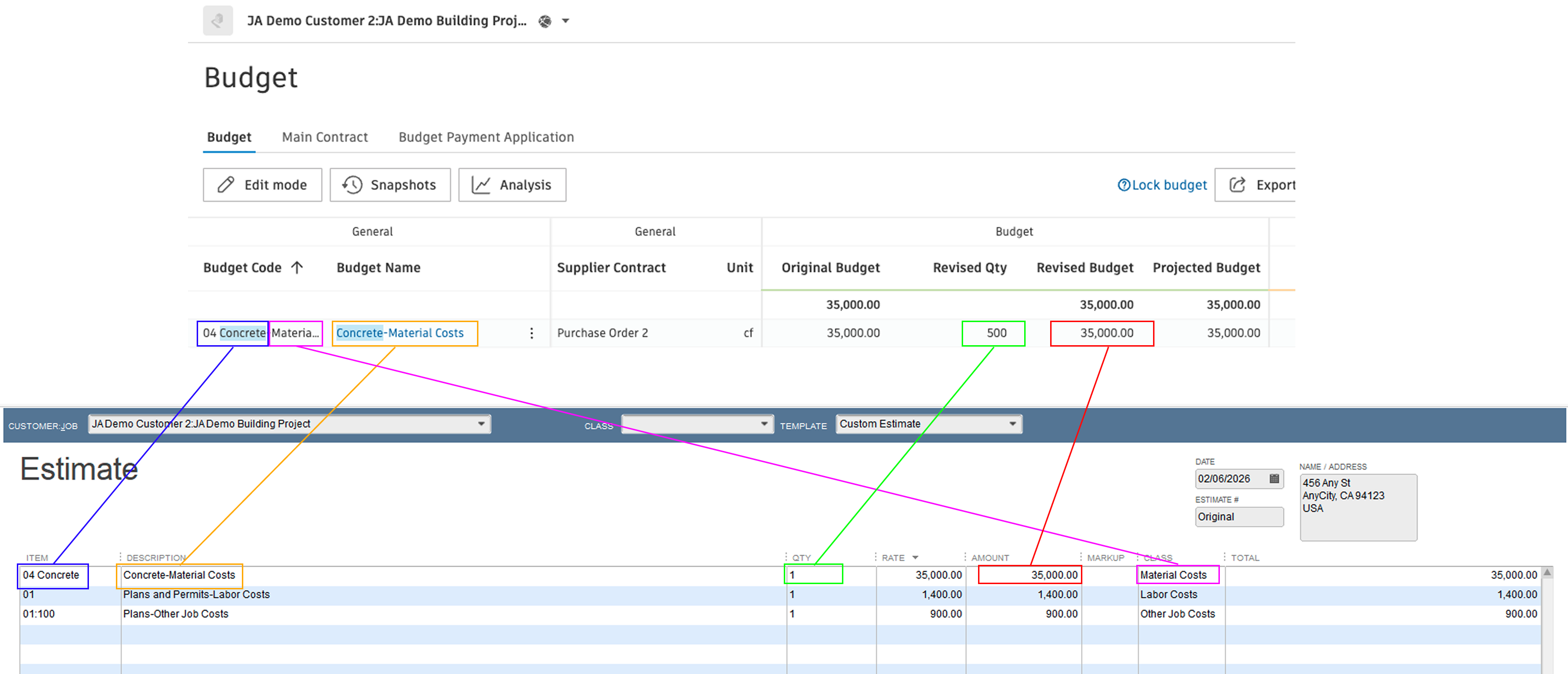Open the CUSTOMER:JOB dropdown
Image resolution: width=1568 pixels, height=674 pixels.
pyautogui.click(x=481, y=423)
